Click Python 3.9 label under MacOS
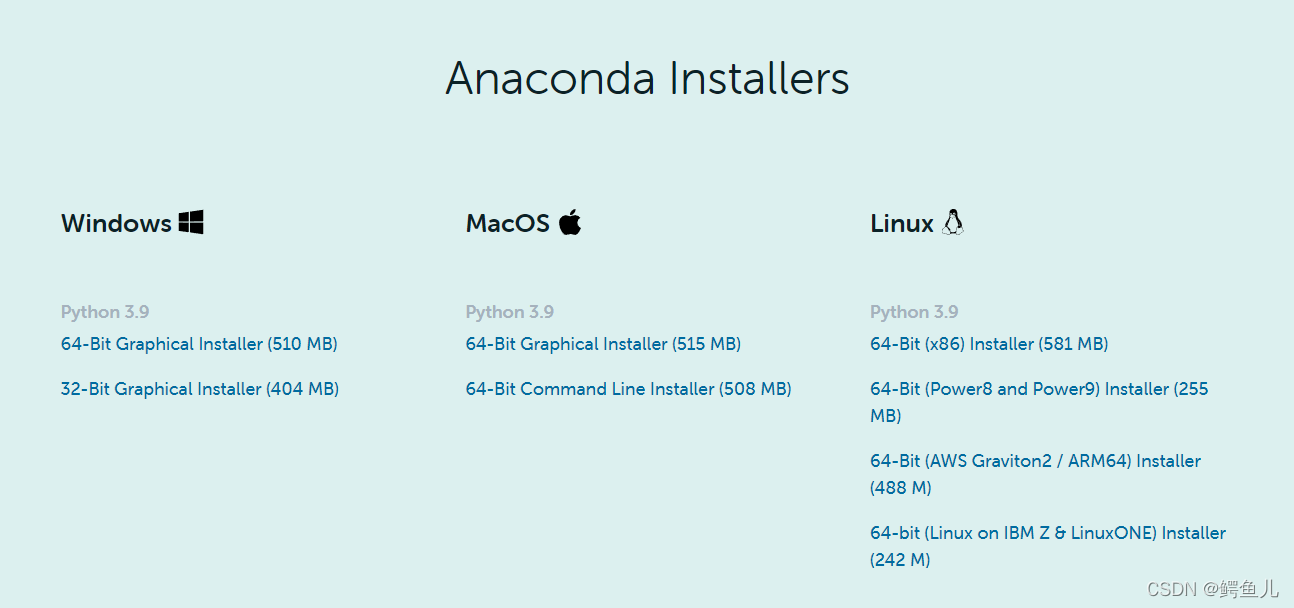Image resolution: width=1294 pixels, height=608 pixels. pyautogui.click(x=510, y=312)
